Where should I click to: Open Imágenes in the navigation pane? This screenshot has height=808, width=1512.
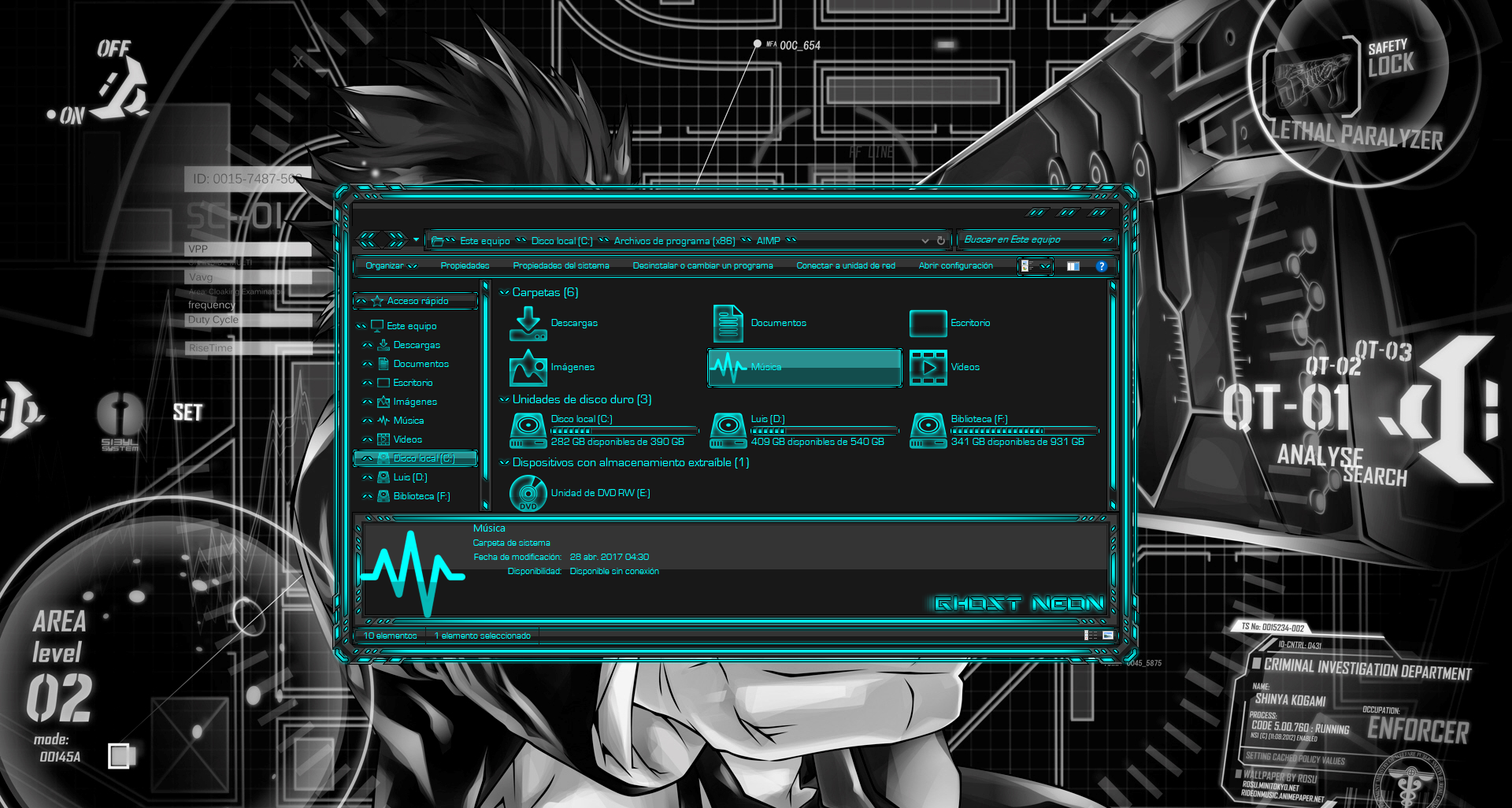(415, 402)
